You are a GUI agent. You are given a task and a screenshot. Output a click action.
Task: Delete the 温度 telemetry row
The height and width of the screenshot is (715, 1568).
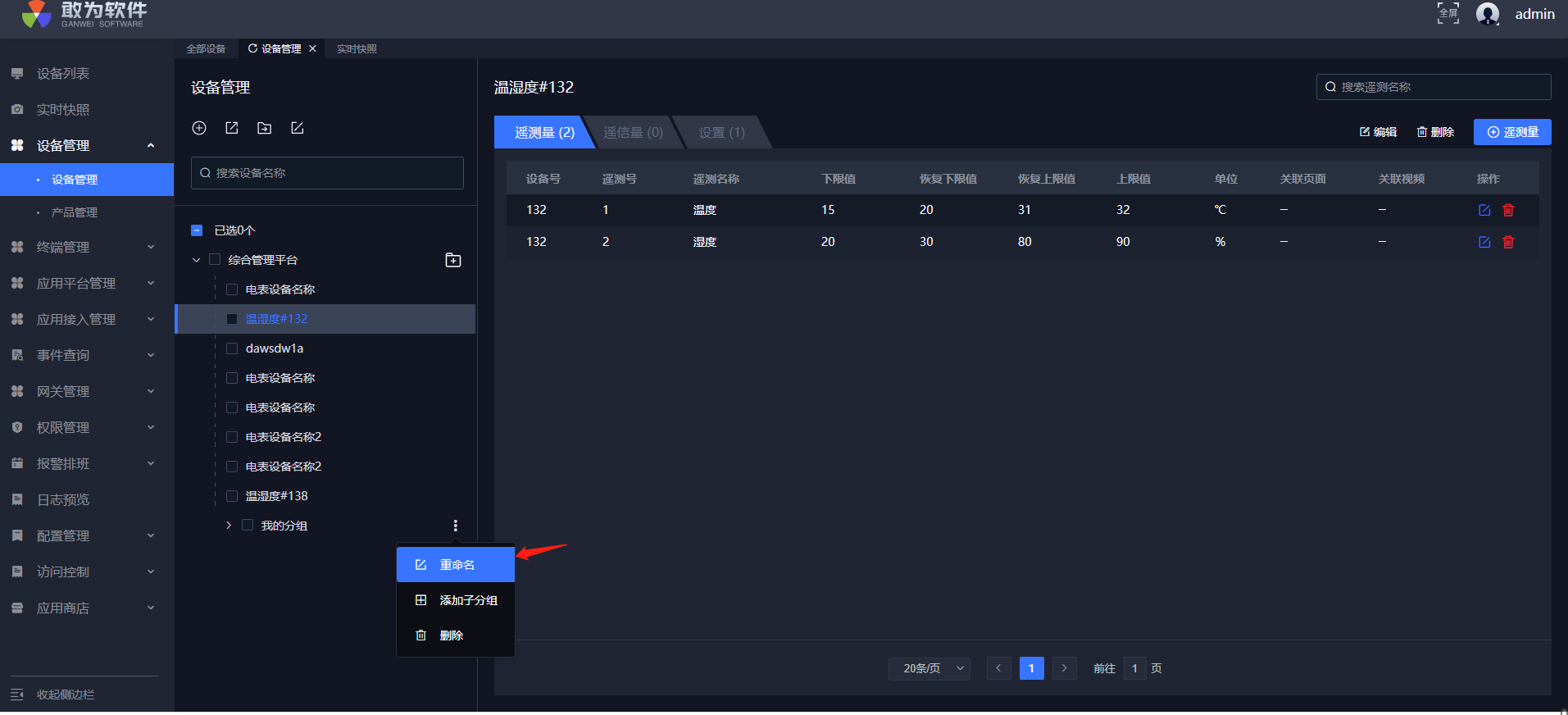click(1508, 210)
